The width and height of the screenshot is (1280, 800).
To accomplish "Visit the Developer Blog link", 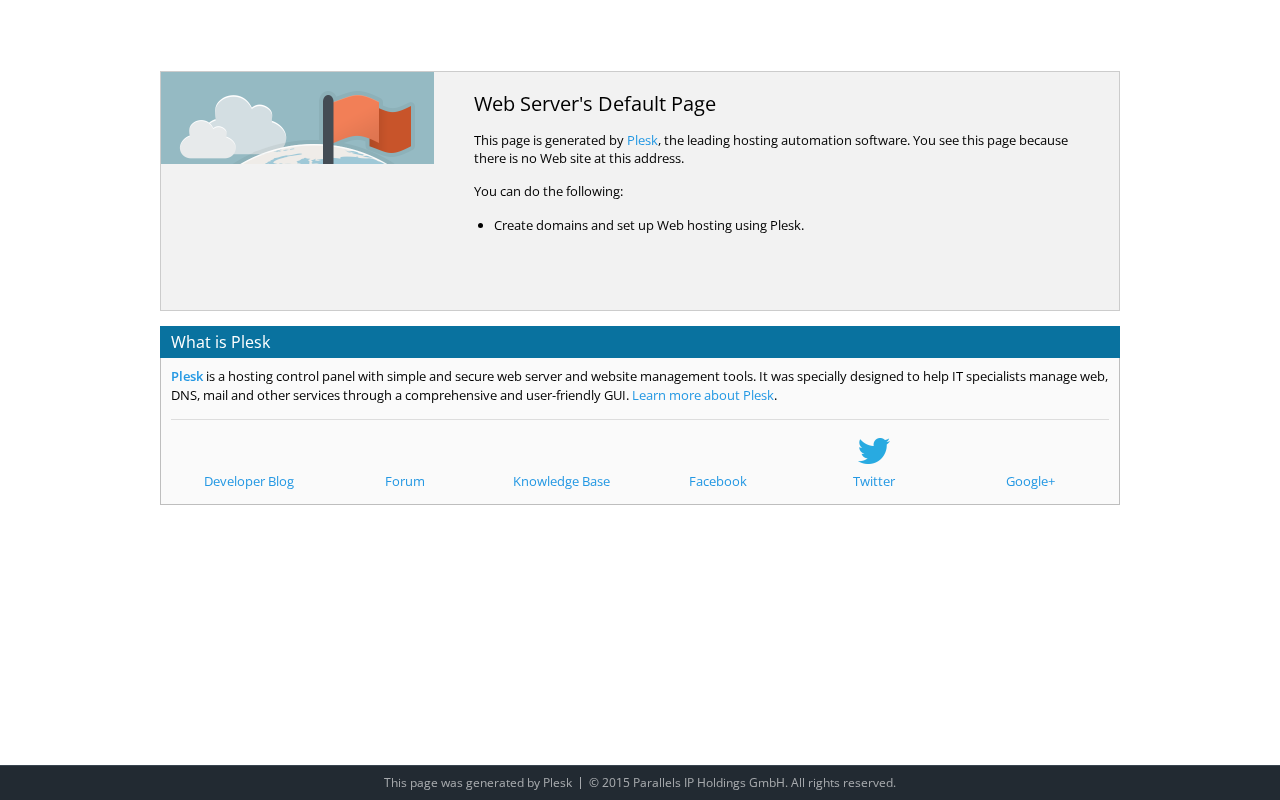I will (x=249, y=481).
